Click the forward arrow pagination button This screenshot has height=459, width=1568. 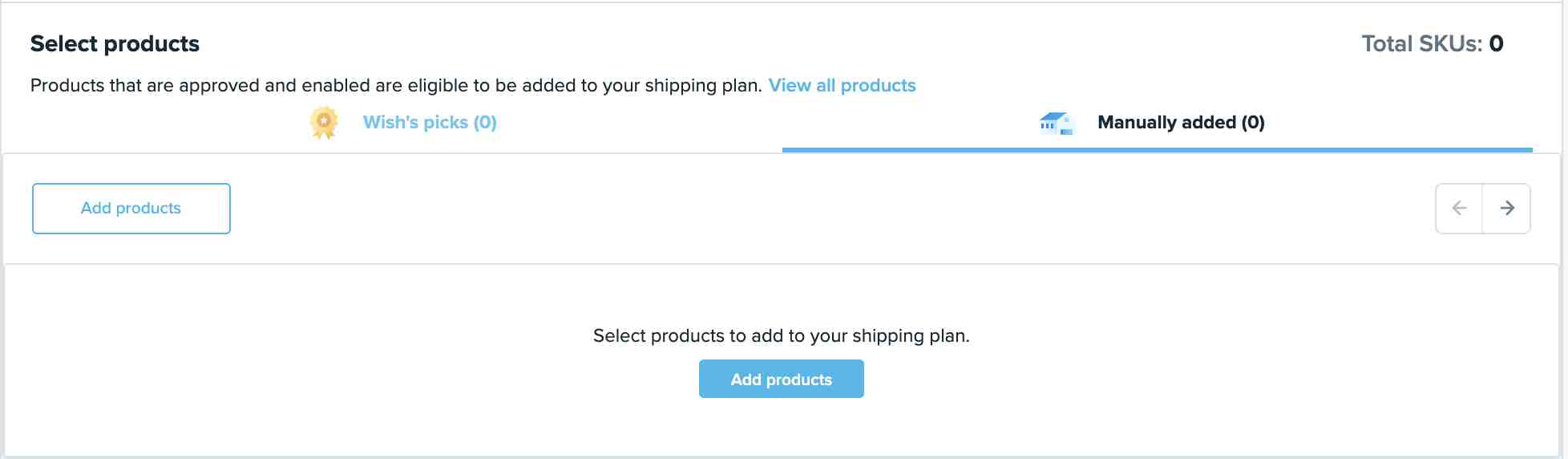pyautogui.click(x=1507, y=209)
